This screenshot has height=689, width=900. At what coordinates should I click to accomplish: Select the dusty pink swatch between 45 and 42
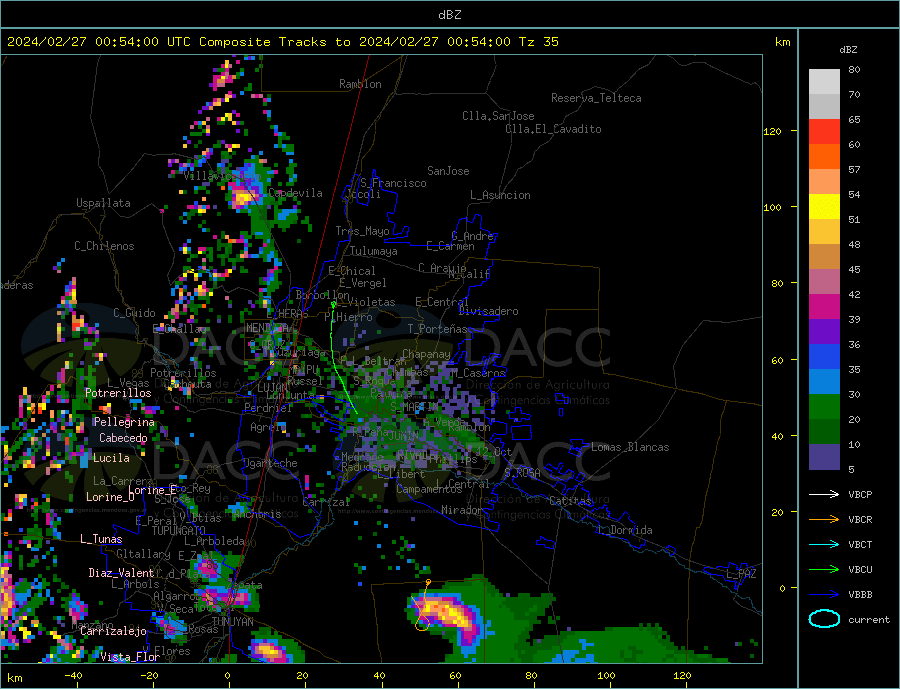coord(824,281)
